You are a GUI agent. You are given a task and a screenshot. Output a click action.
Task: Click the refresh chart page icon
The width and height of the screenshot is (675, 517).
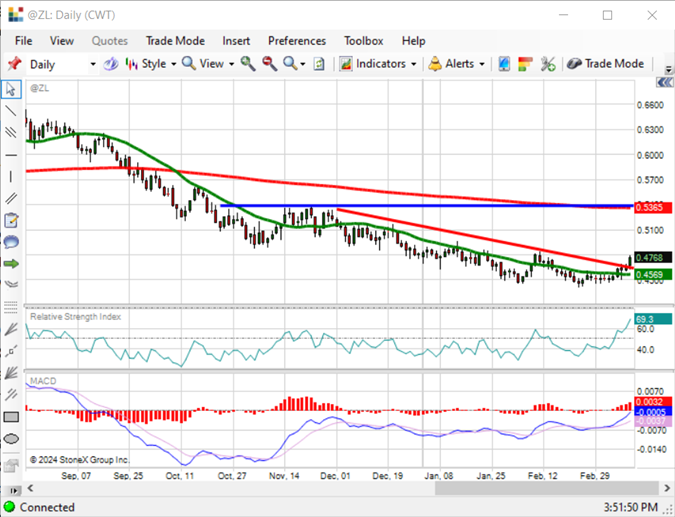[319, 64]
